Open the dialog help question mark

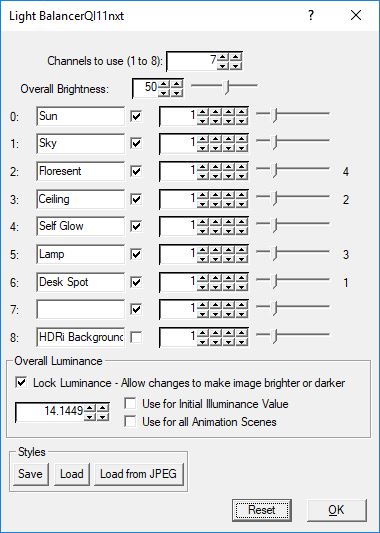click(311, 15)
